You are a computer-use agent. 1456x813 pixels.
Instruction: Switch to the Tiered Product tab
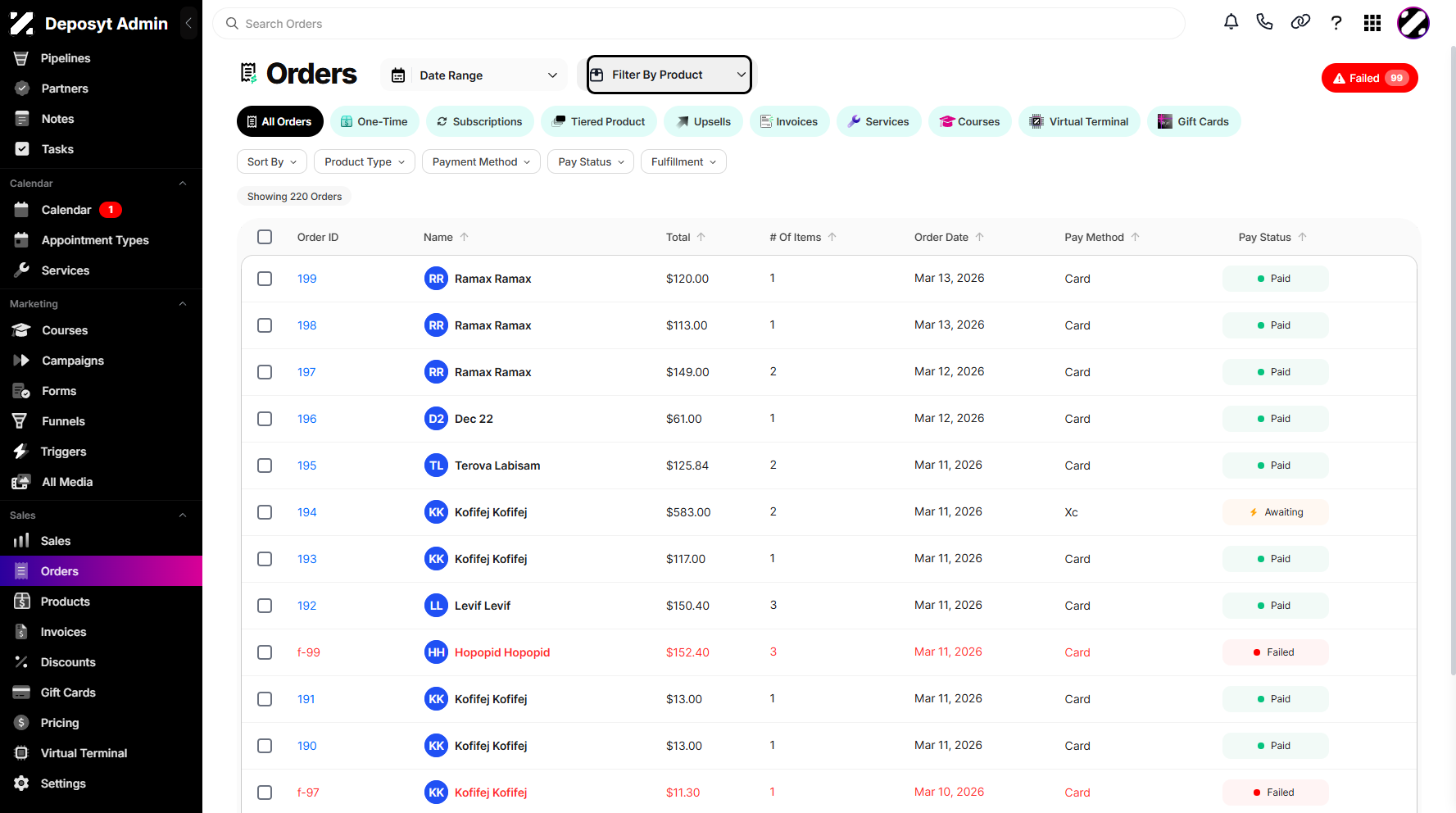599,121
